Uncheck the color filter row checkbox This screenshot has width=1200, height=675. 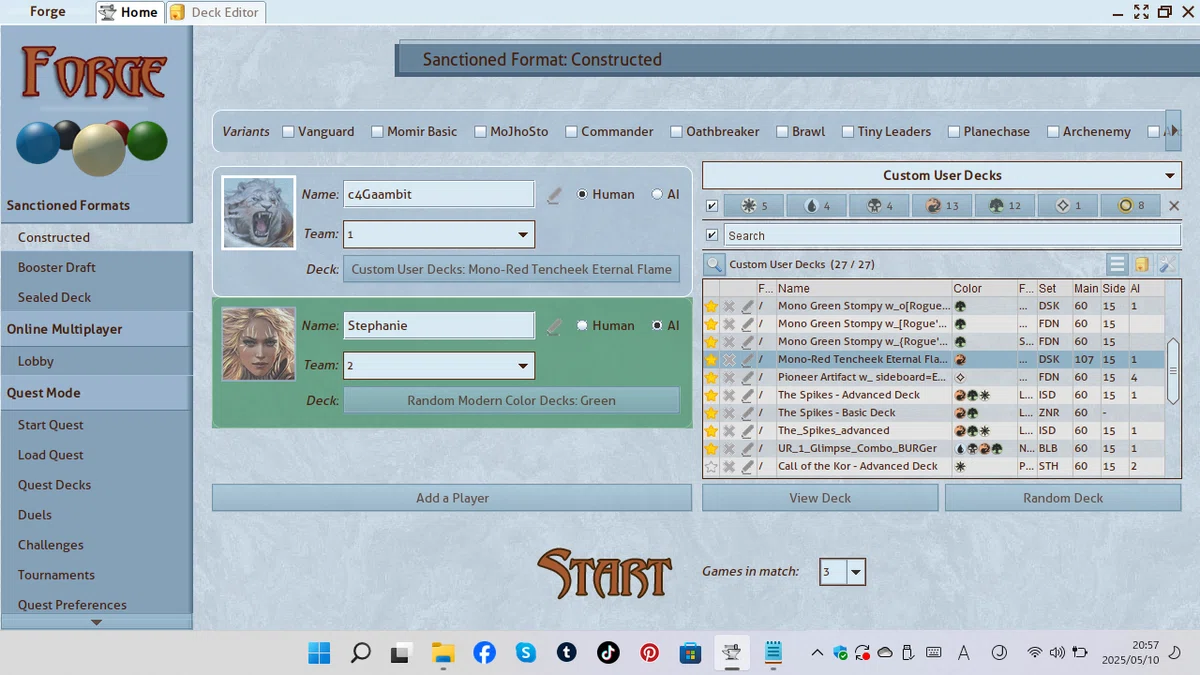pyautogui.click(x=712, y=206)
